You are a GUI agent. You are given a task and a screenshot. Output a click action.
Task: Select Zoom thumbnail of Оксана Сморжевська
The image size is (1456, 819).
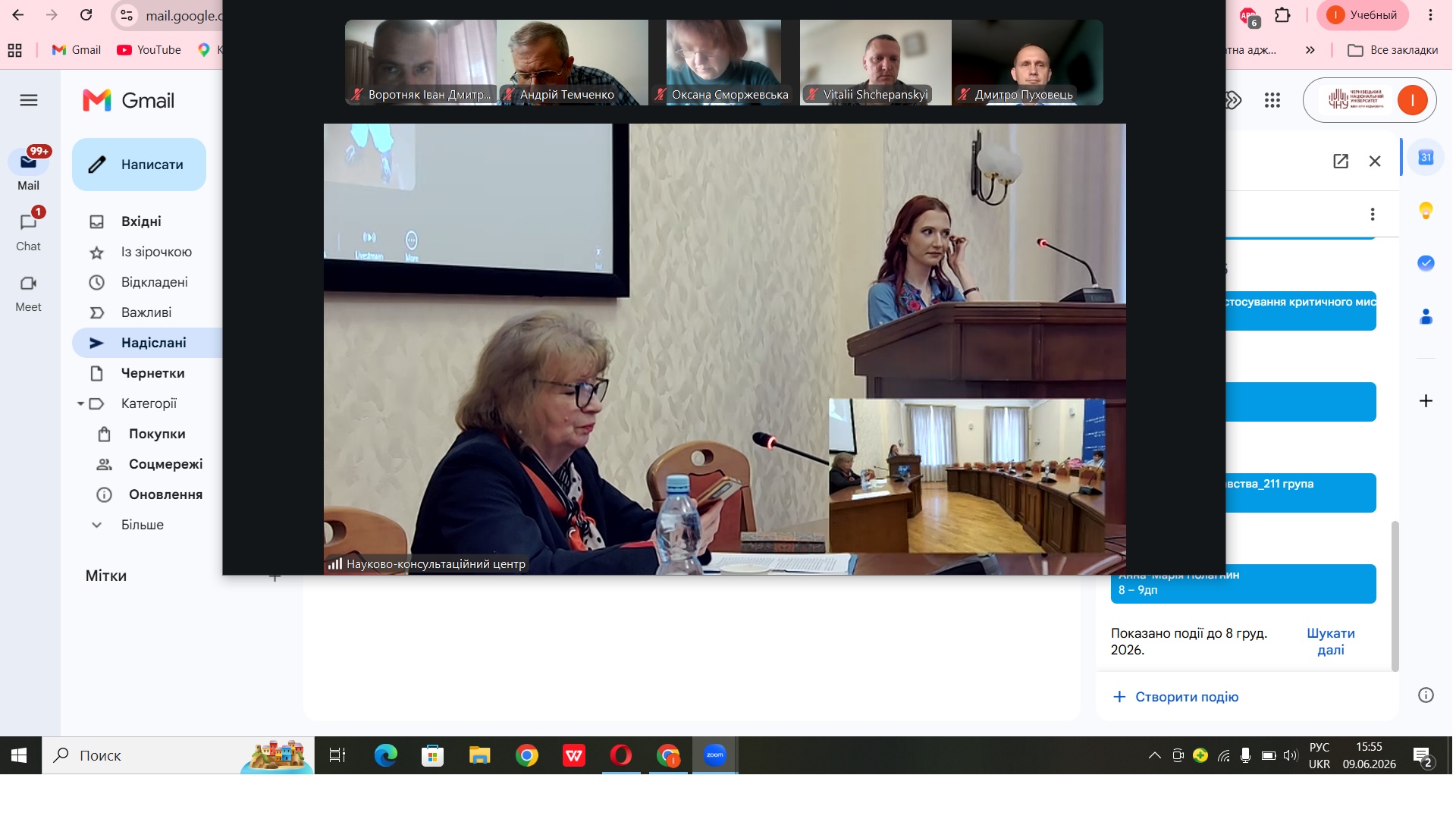coord(724,62)
